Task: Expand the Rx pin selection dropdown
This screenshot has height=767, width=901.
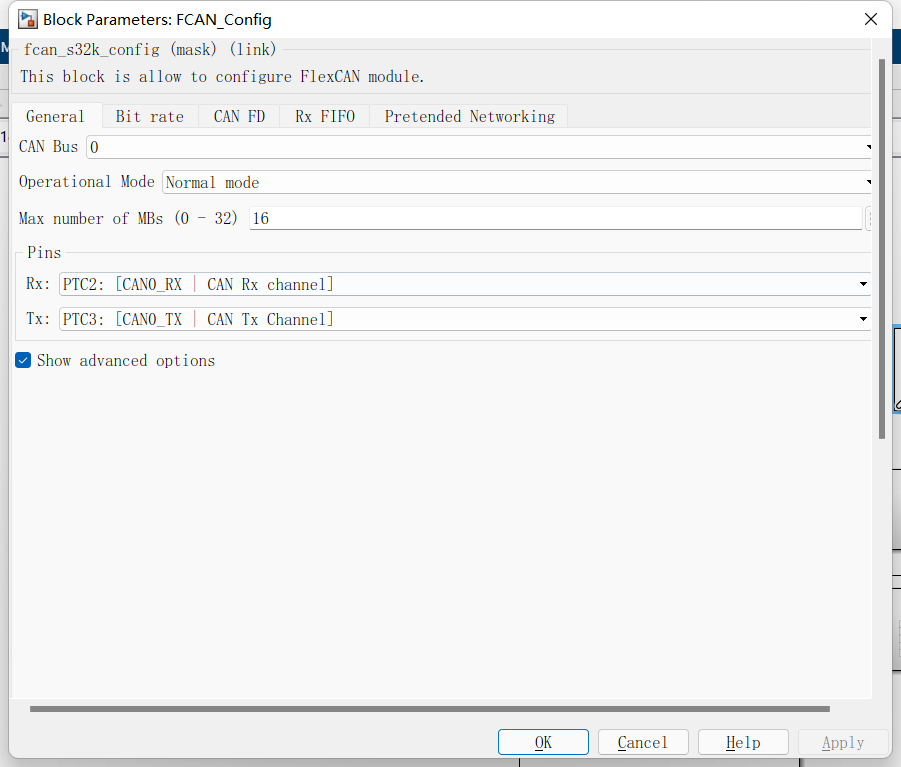Action: (x=862, y=284)
